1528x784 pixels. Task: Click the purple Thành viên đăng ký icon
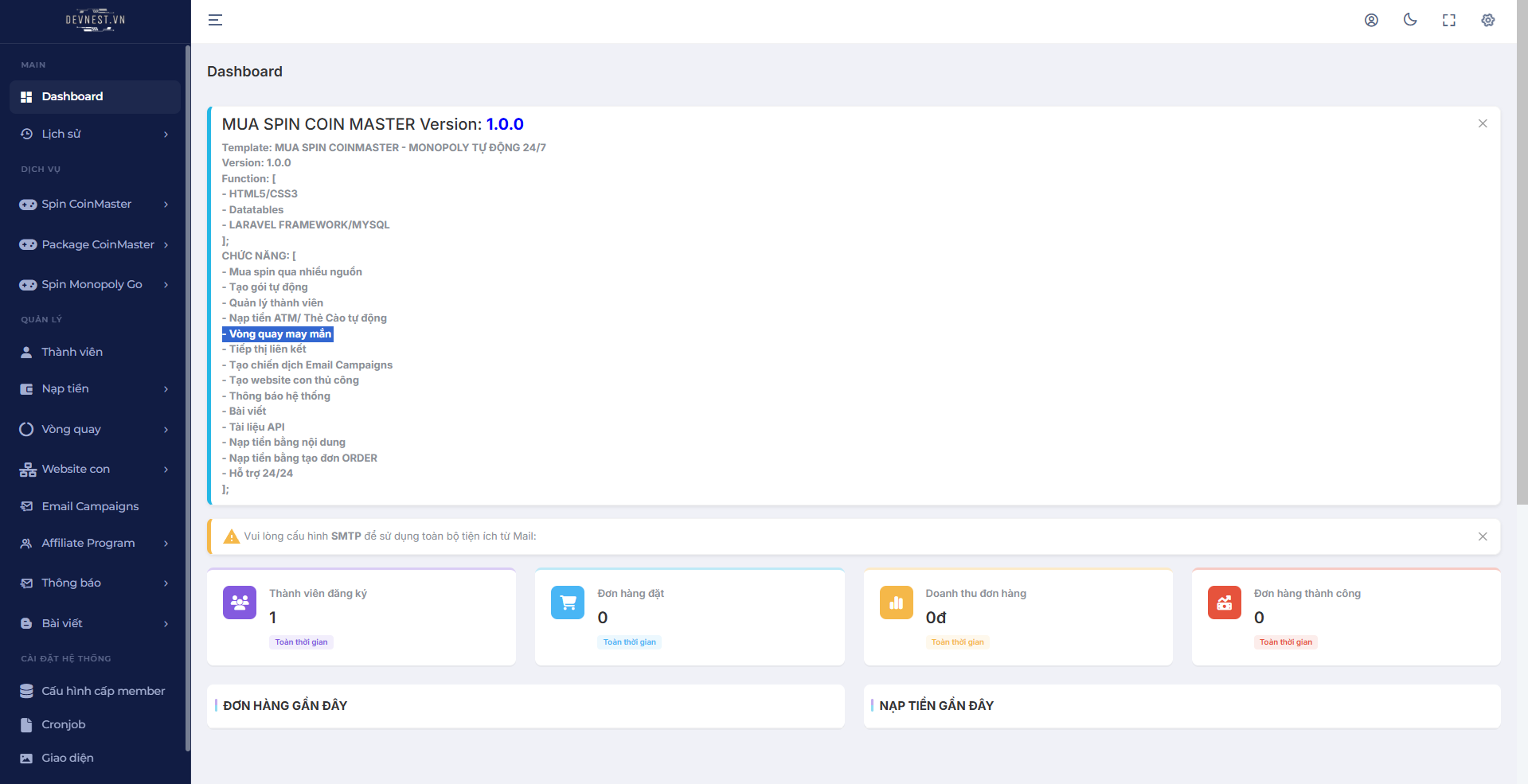(240, 603)
